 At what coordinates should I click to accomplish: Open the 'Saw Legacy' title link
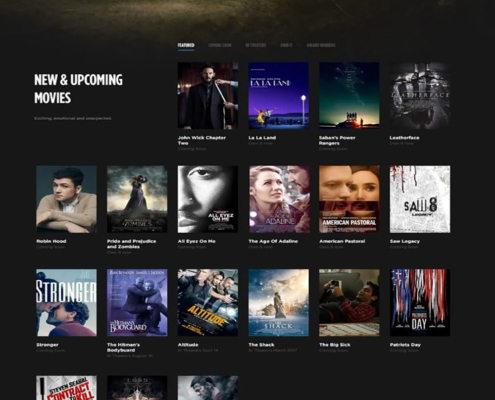click(405, 241)
